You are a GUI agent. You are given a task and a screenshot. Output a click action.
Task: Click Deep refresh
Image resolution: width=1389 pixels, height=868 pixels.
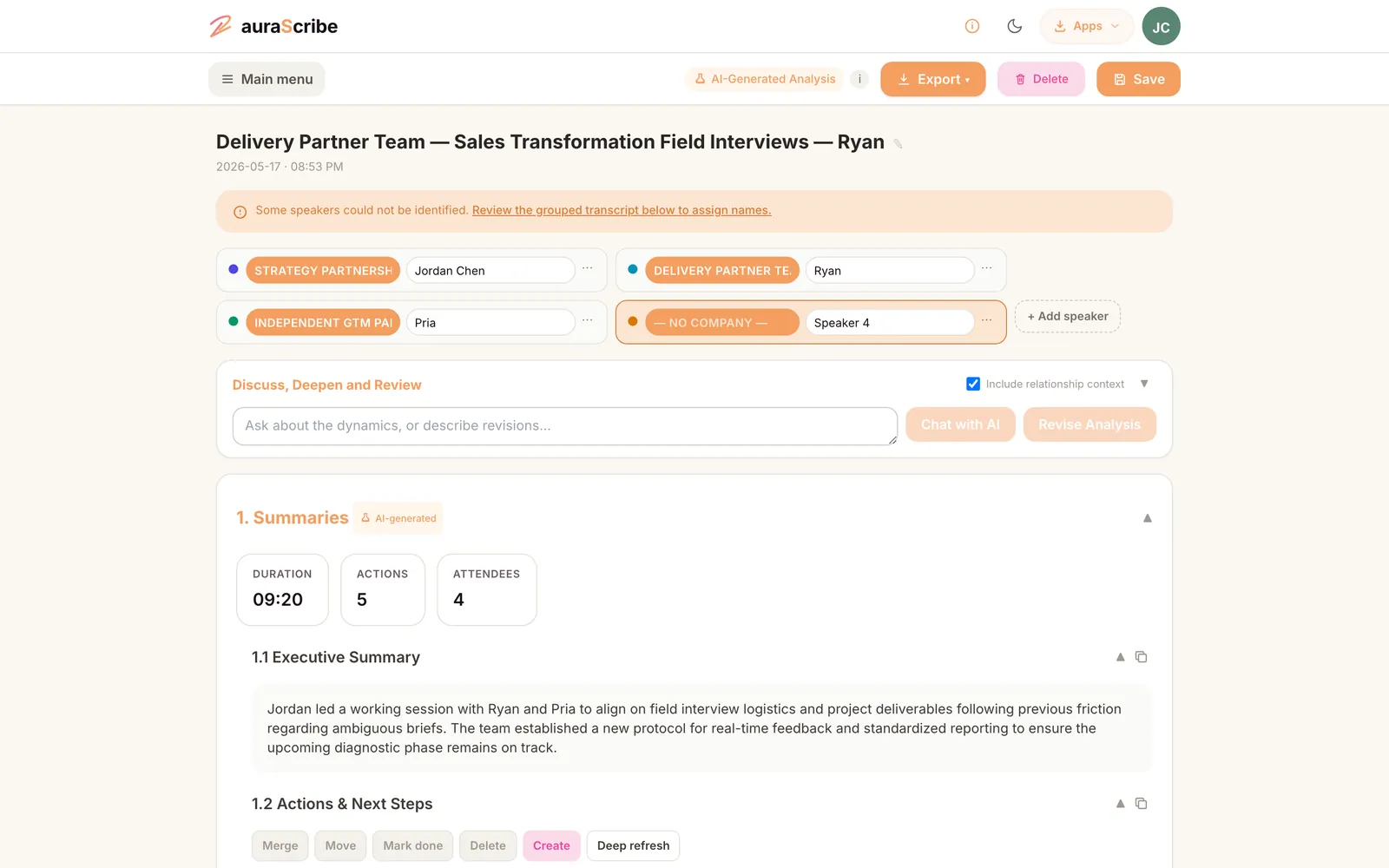633,845
